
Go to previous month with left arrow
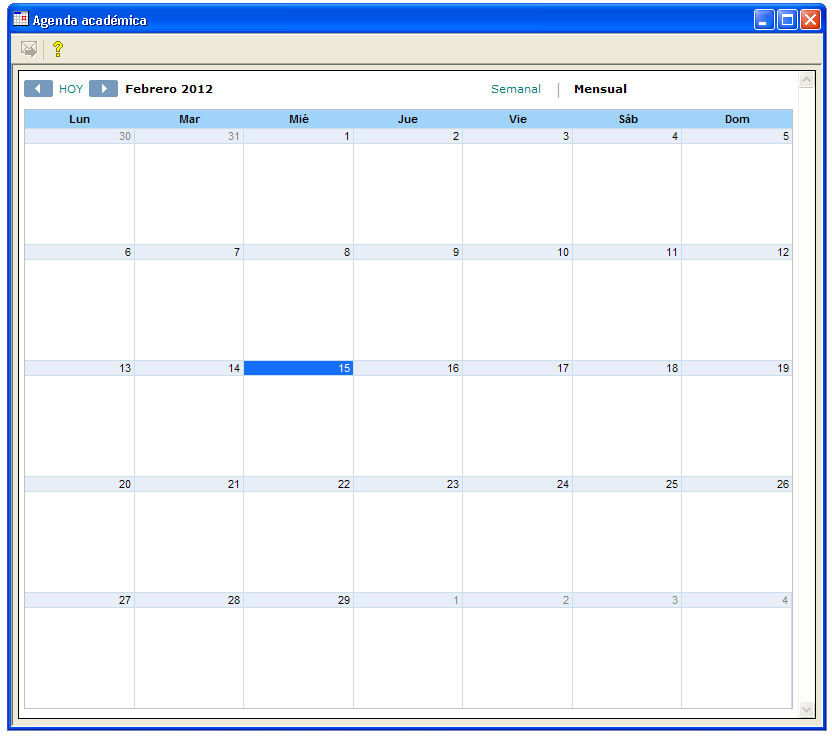coord(38,89)
